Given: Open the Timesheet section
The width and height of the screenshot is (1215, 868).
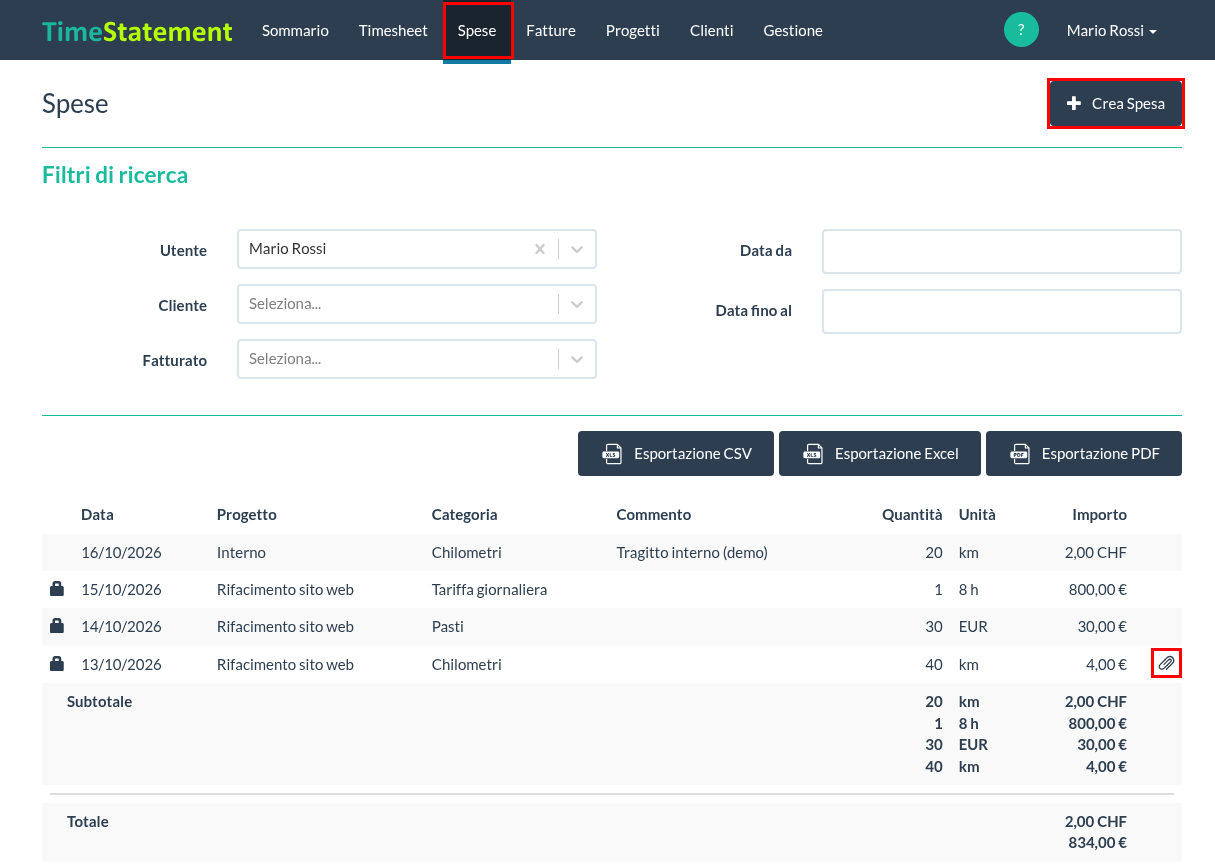Looking at the screenshot, I should pos(393,30).
